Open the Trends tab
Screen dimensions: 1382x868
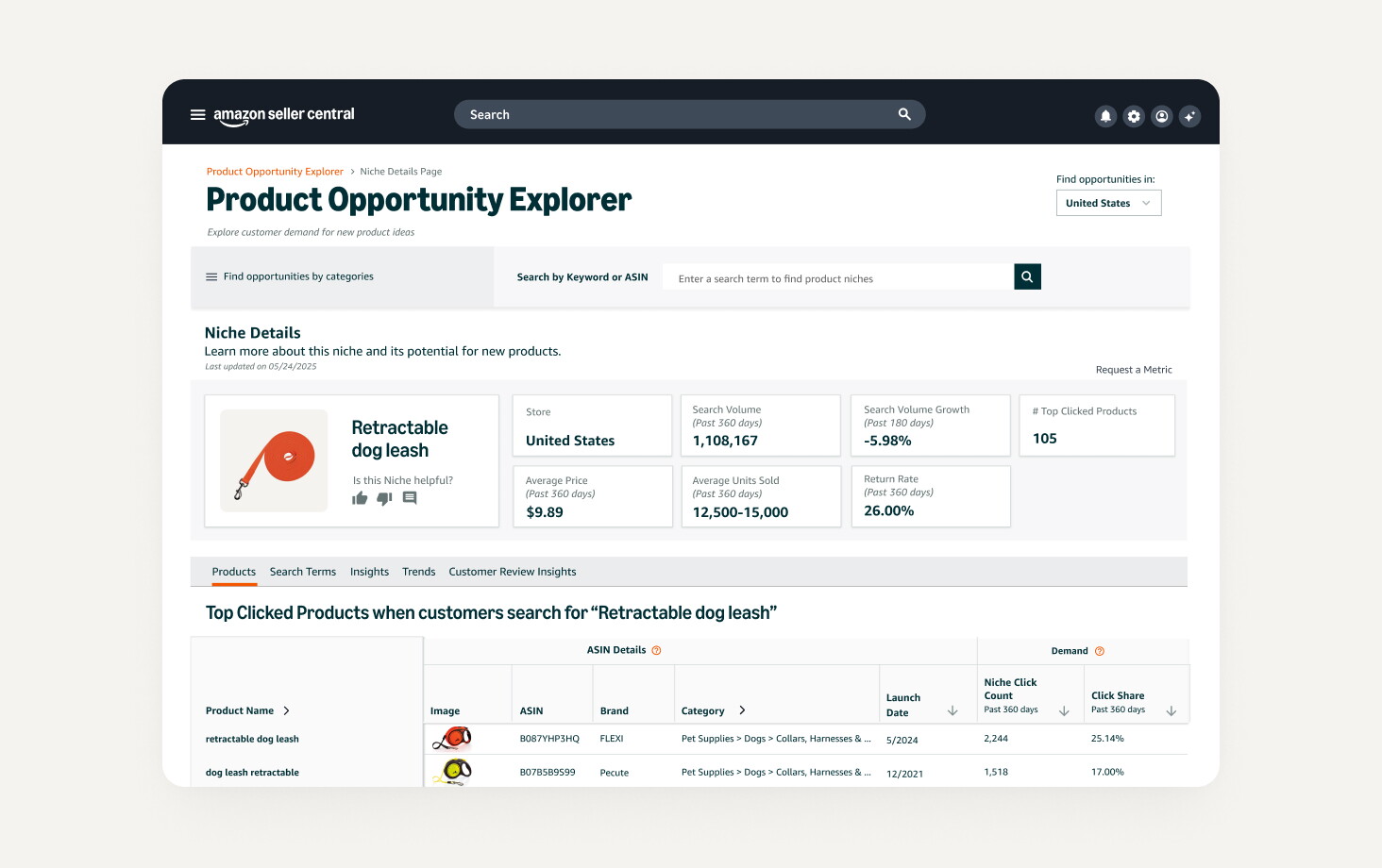coord(419,572)
